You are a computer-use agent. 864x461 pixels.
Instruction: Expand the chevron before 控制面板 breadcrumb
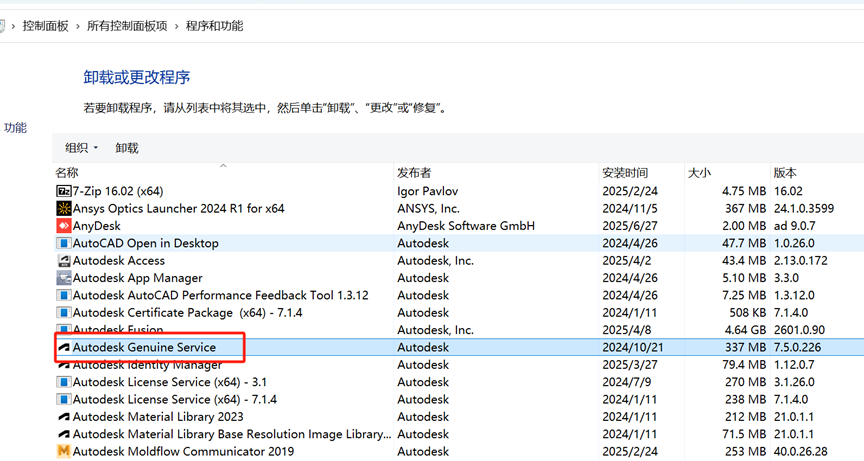click(13, 26)
